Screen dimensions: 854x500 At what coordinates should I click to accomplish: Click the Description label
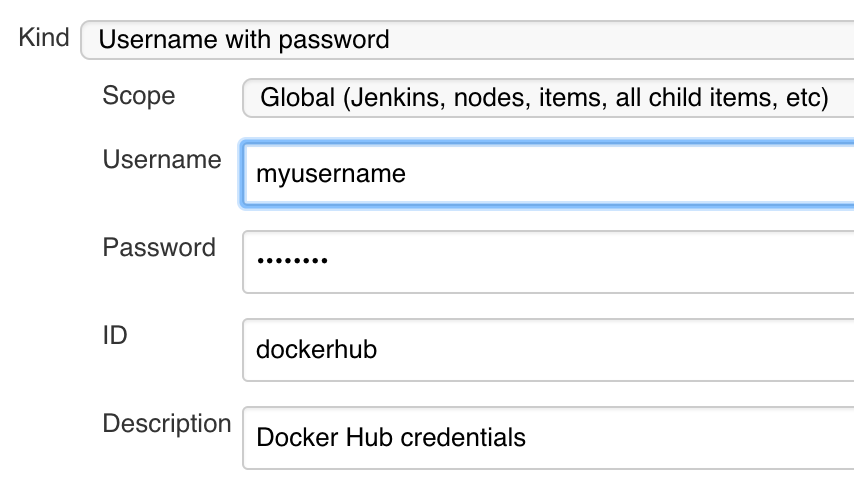pyautogui.click(x=167, y=424)
